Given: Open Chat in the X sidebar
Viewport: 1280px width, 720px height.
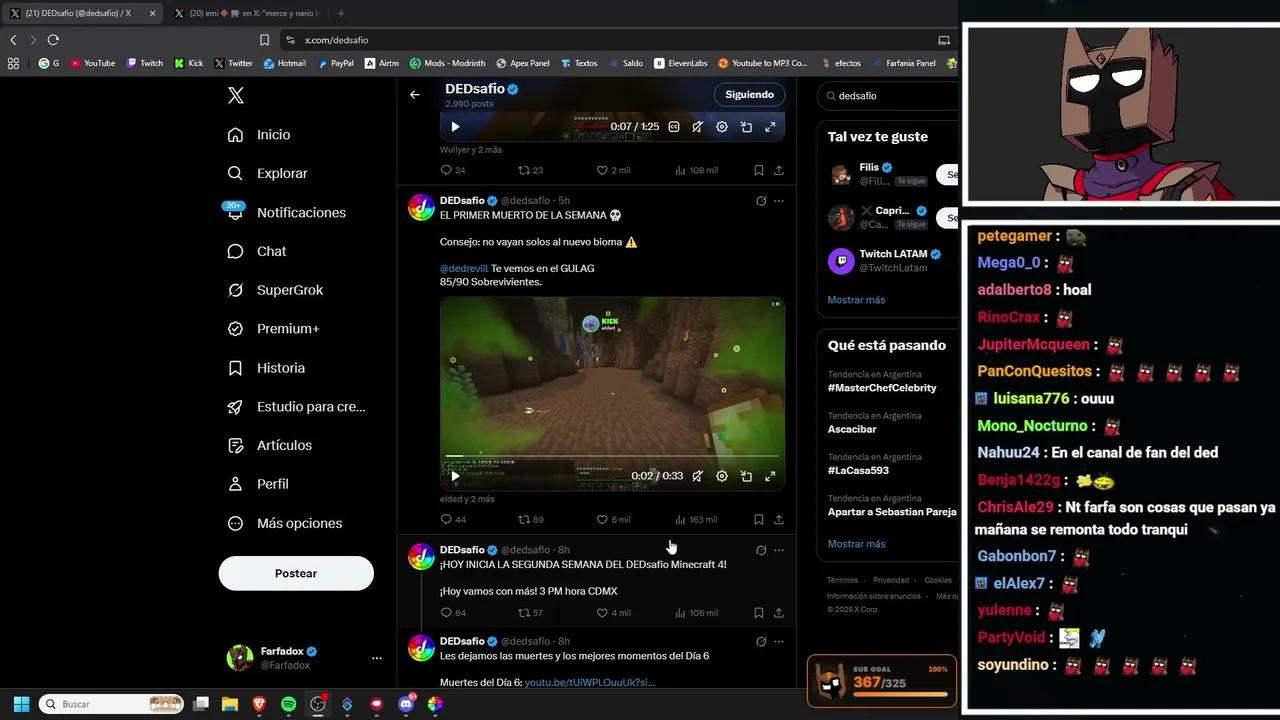Looking at the screenshot, I should pos(256,251).
